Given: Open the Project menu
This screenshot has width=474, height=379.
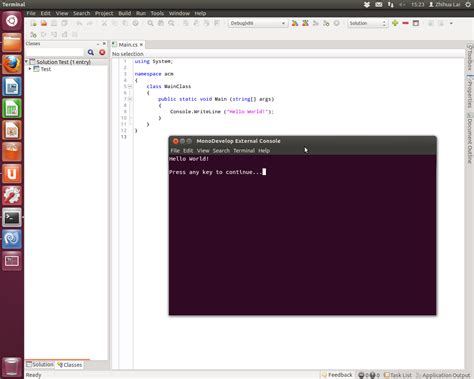Looking at the screenshot, I should pos(104,13).
